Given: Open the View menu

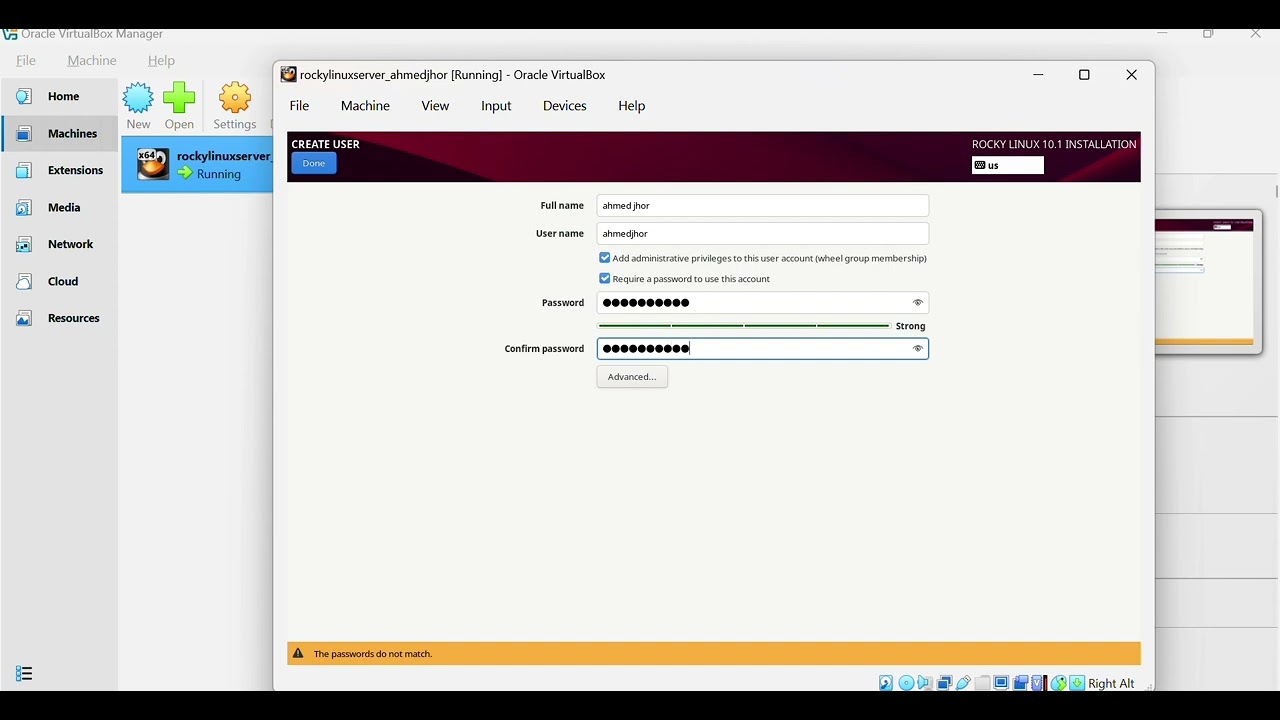Looking at the screenshot, I should click(435, 105).
